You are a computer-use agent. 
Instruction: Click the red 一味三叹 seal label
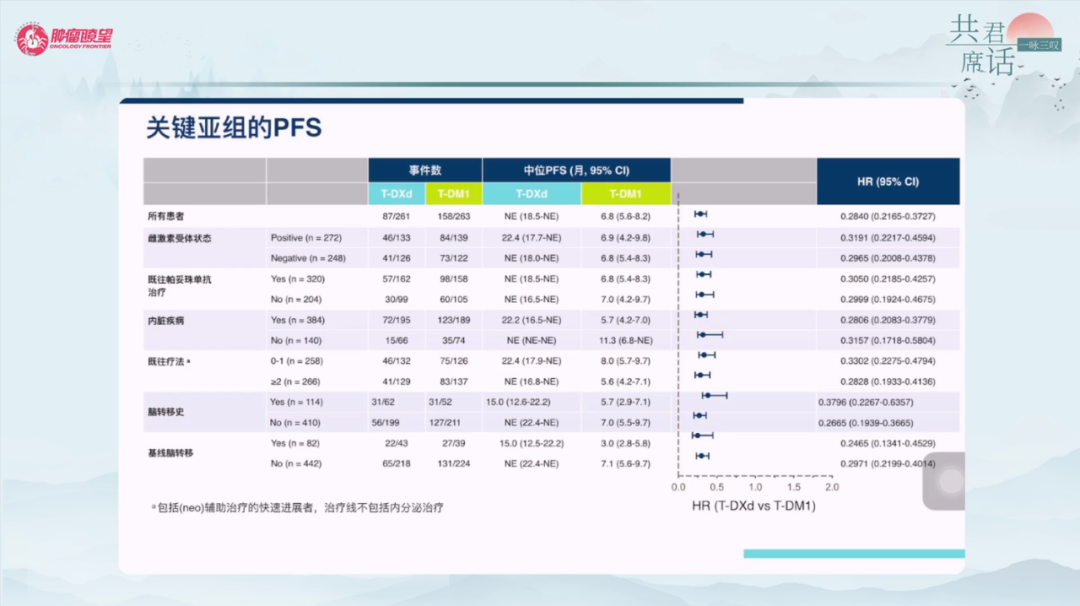(x=1038, y=45)
